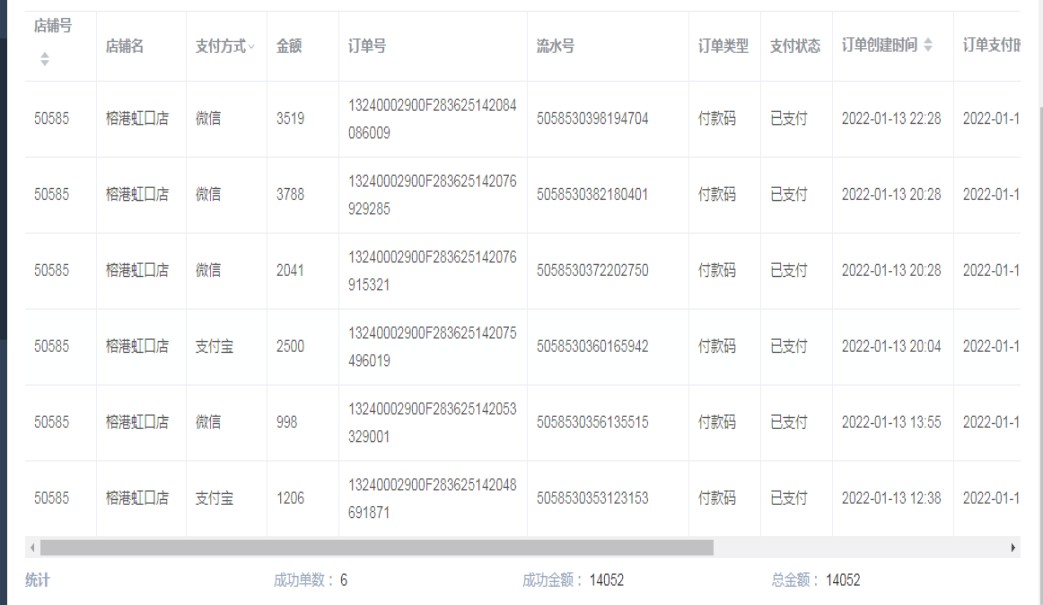Image resolution: width=1043 pixels, height=605 pixels.
Task: Click the 订单类型 column header
Action: (723, 46)
